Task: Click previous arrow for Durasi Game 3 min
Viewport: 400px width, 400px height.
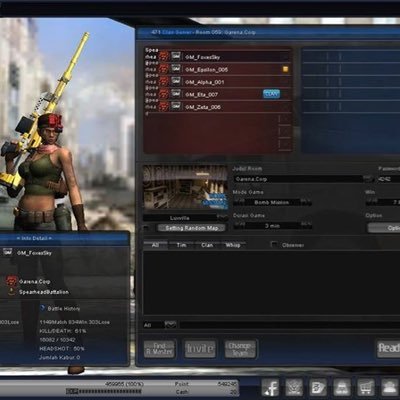Action: 239,226
